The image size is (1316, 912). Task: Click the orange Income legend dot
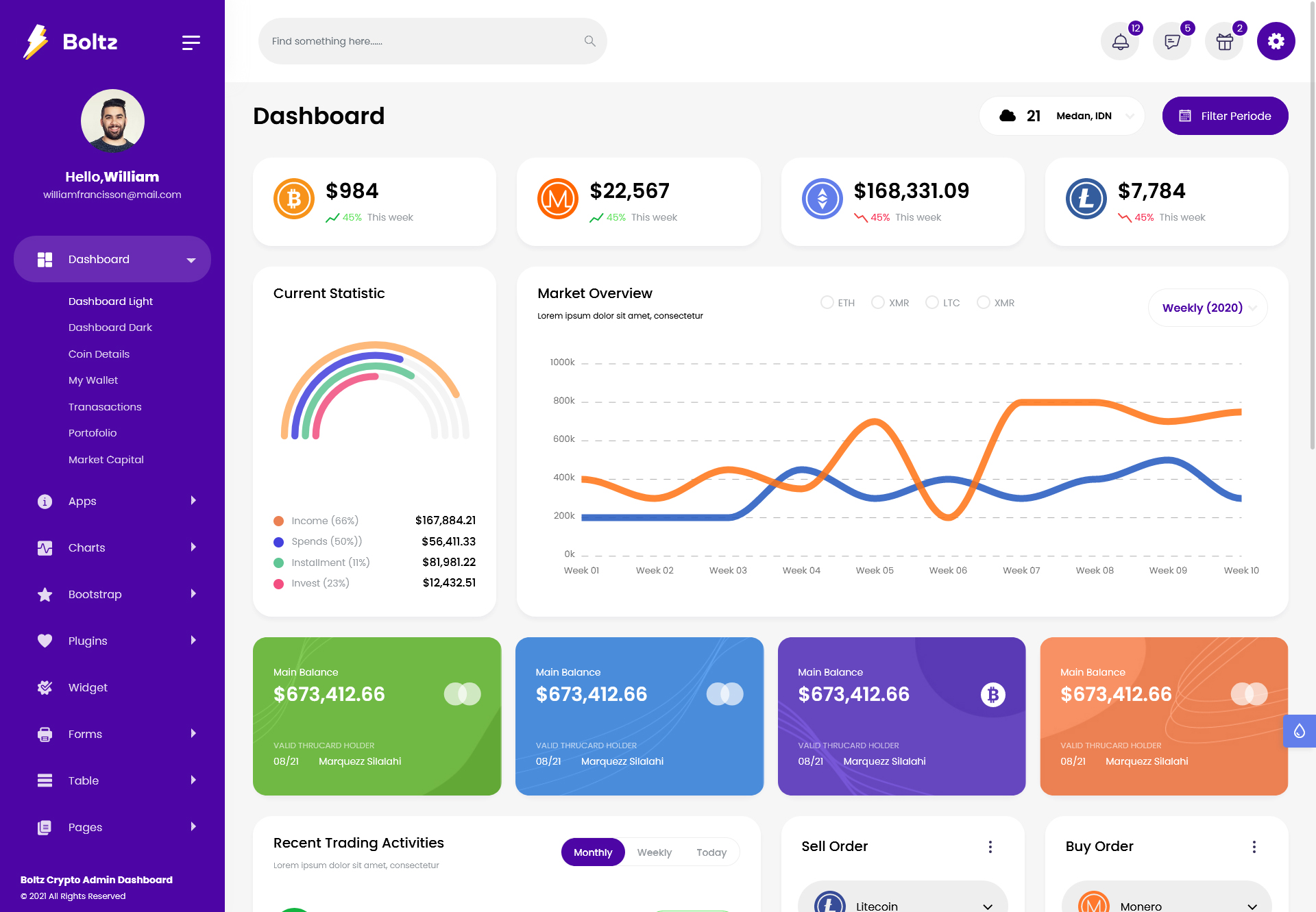tap(279, 521)
